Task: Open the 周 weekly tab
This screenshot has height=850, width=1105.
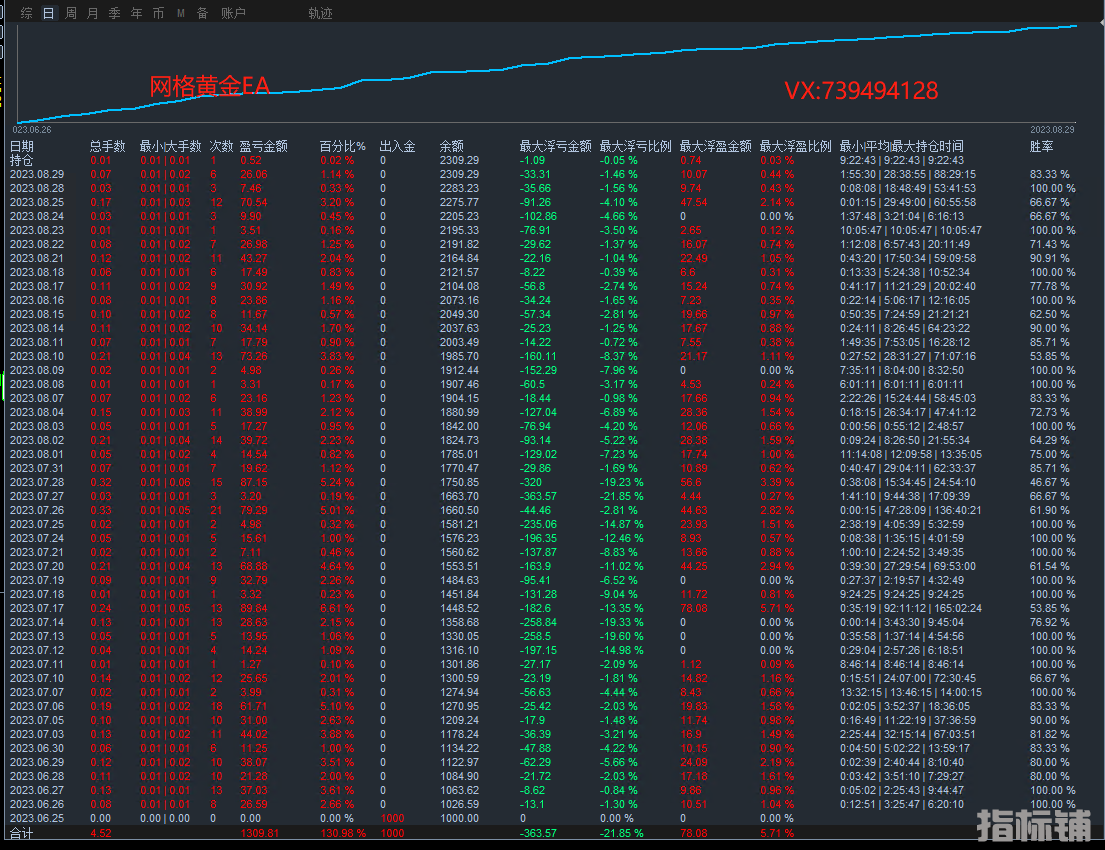Action: pyautogui.click(x=70, y=13)
